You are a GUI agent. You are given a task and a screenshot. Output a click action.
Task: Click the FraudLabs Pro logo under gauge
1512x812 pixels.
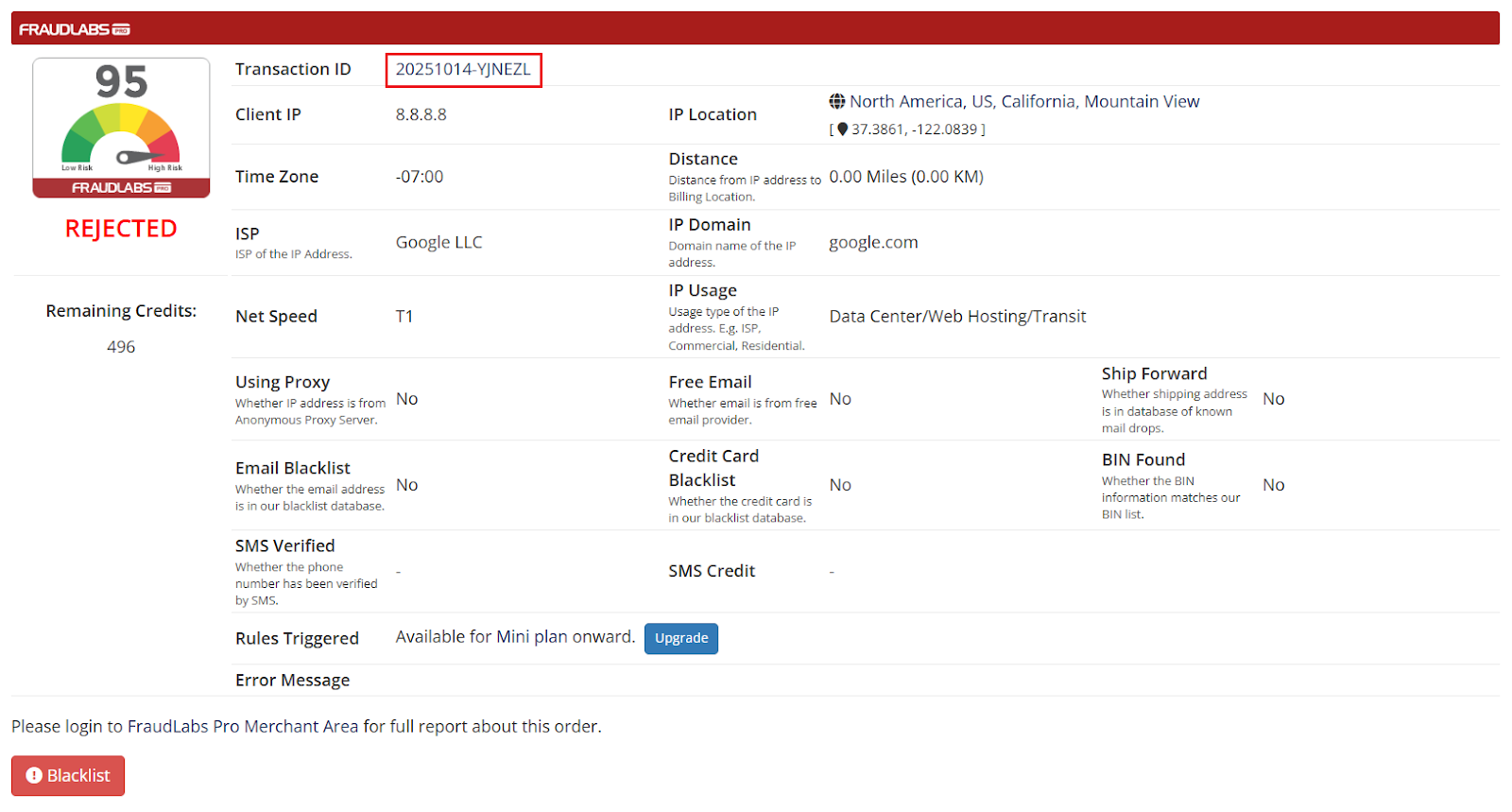pos(121,188)
